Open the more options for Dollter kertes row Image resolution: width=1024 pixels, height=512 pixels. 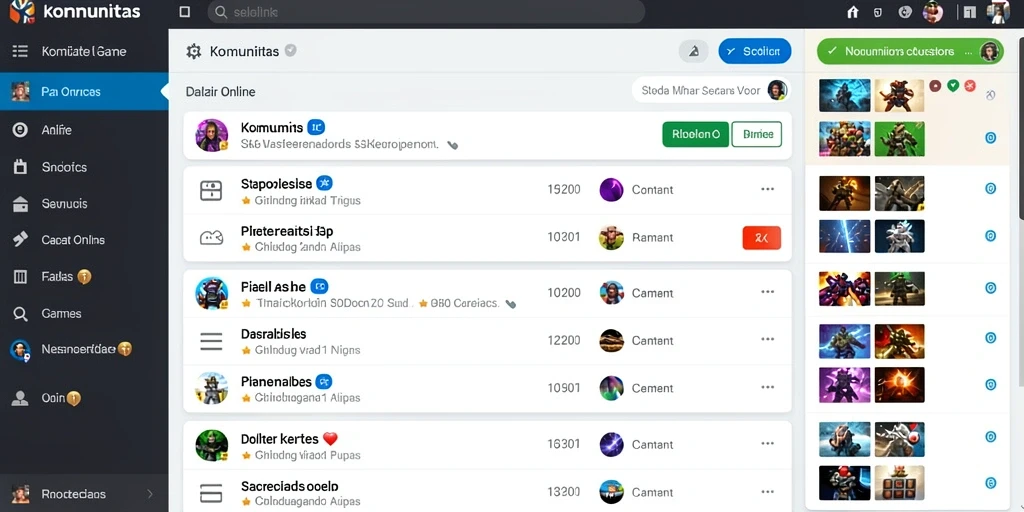767,443
